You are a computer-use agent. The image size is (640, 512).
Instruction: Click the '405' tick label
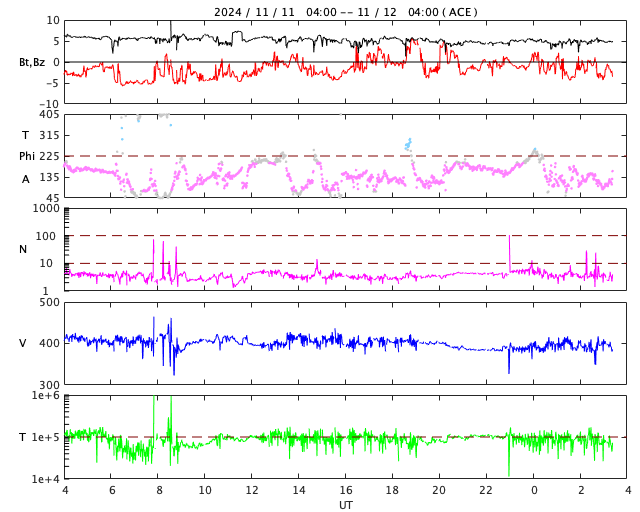coord(49,114)
